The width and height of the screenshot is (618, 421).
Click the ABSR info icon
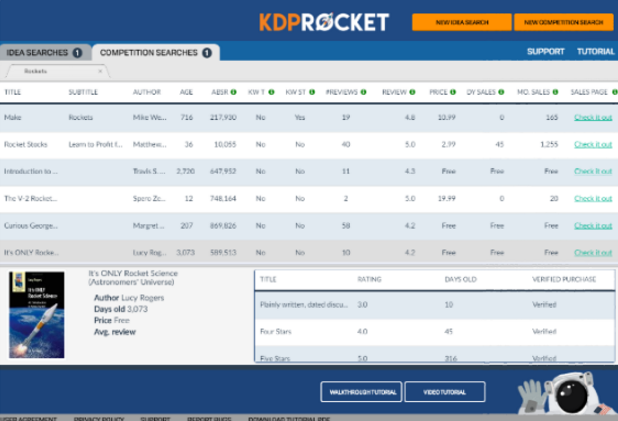click(x=234, y=92)
